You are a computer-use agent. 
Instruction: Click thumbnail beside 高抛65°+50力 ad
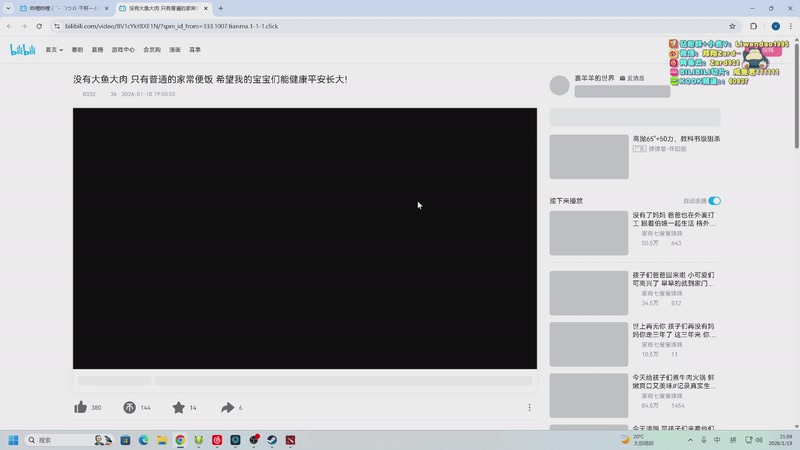click(589, 157)
